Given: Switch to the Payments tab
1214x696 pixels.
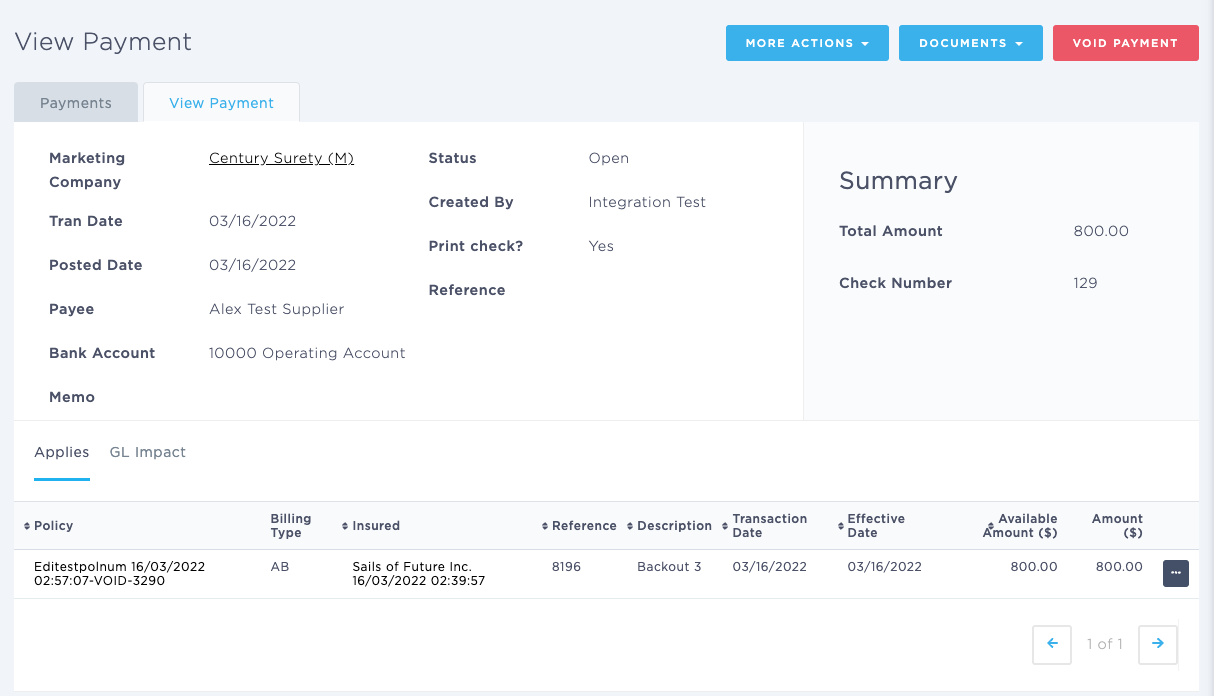Looking at the screenshot, I should tap(76, 103).
